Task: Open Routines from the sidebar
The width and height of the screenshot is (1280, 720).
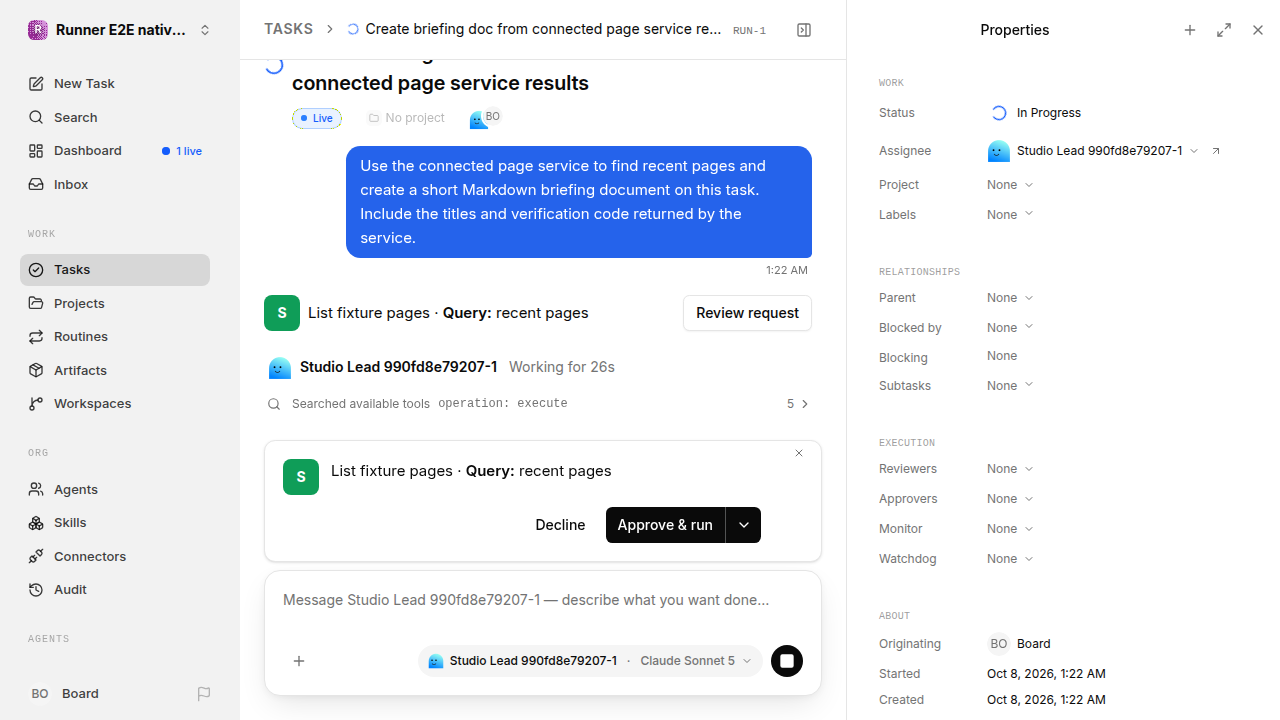Action: point(115,337)
